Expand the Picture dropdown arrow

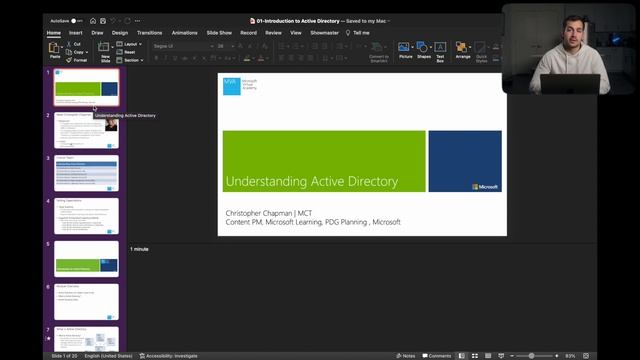(412, 47)
